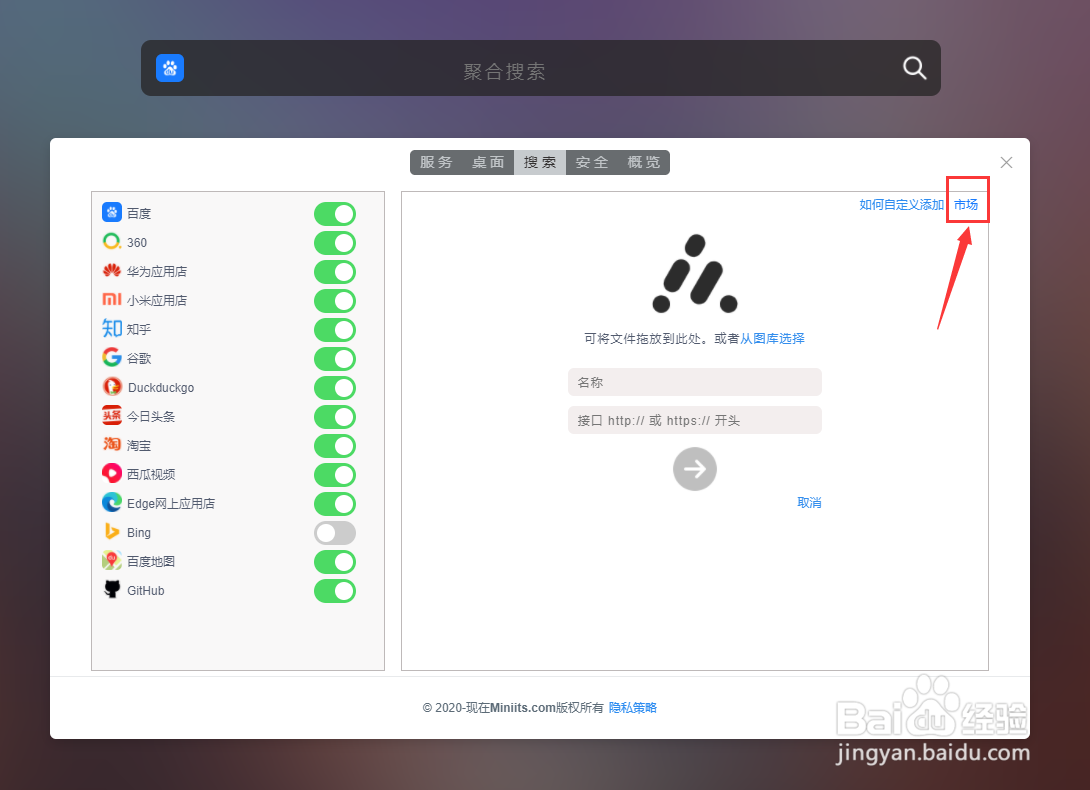Image resolution: width=1090 pixels, height=790 pixels.
Task: Click the Baidu icon in engine list
Action: pos(112,212)
